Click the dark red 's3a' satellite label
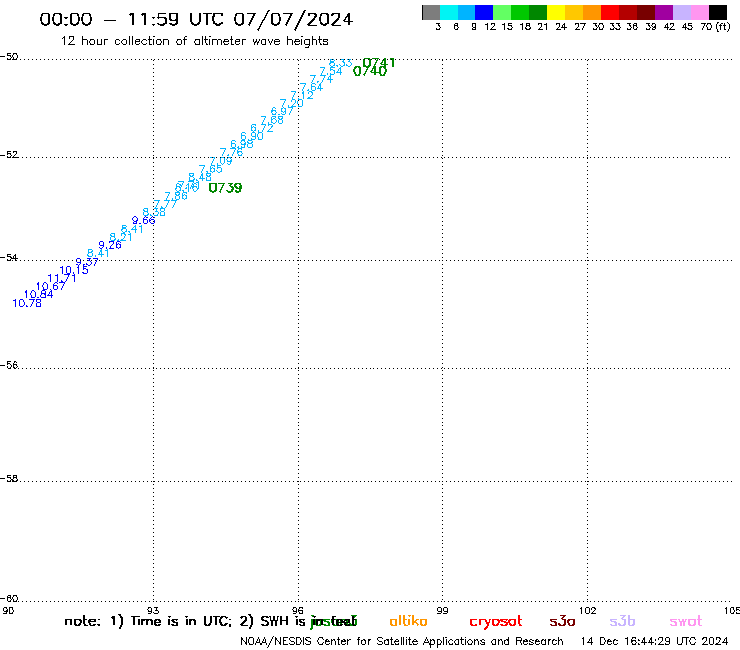Screen dimensions: 740x650 [x=562, y=621]
